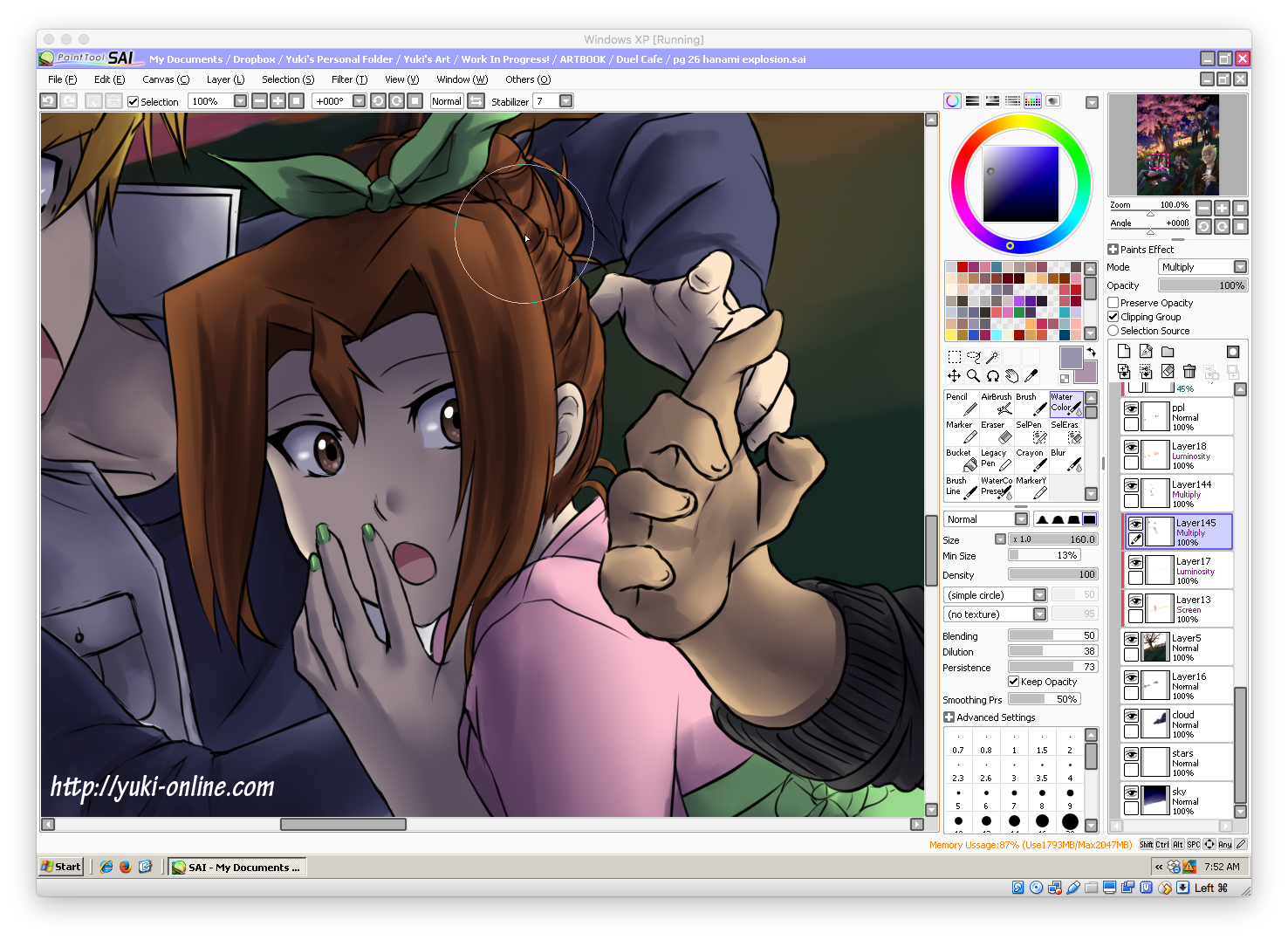1288x940 pixels.
Task: Click the navigator thumbnail preview
Action: 1176,145
